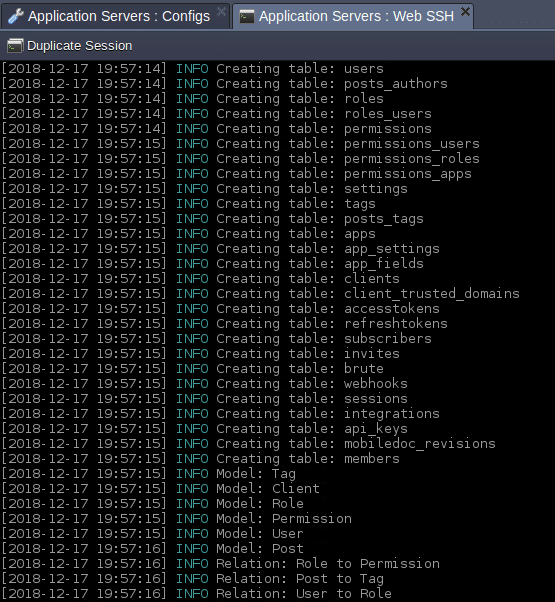Click the 'Creating table: users' log line
This screenshot has width=555, height=602.
[193, 69]
